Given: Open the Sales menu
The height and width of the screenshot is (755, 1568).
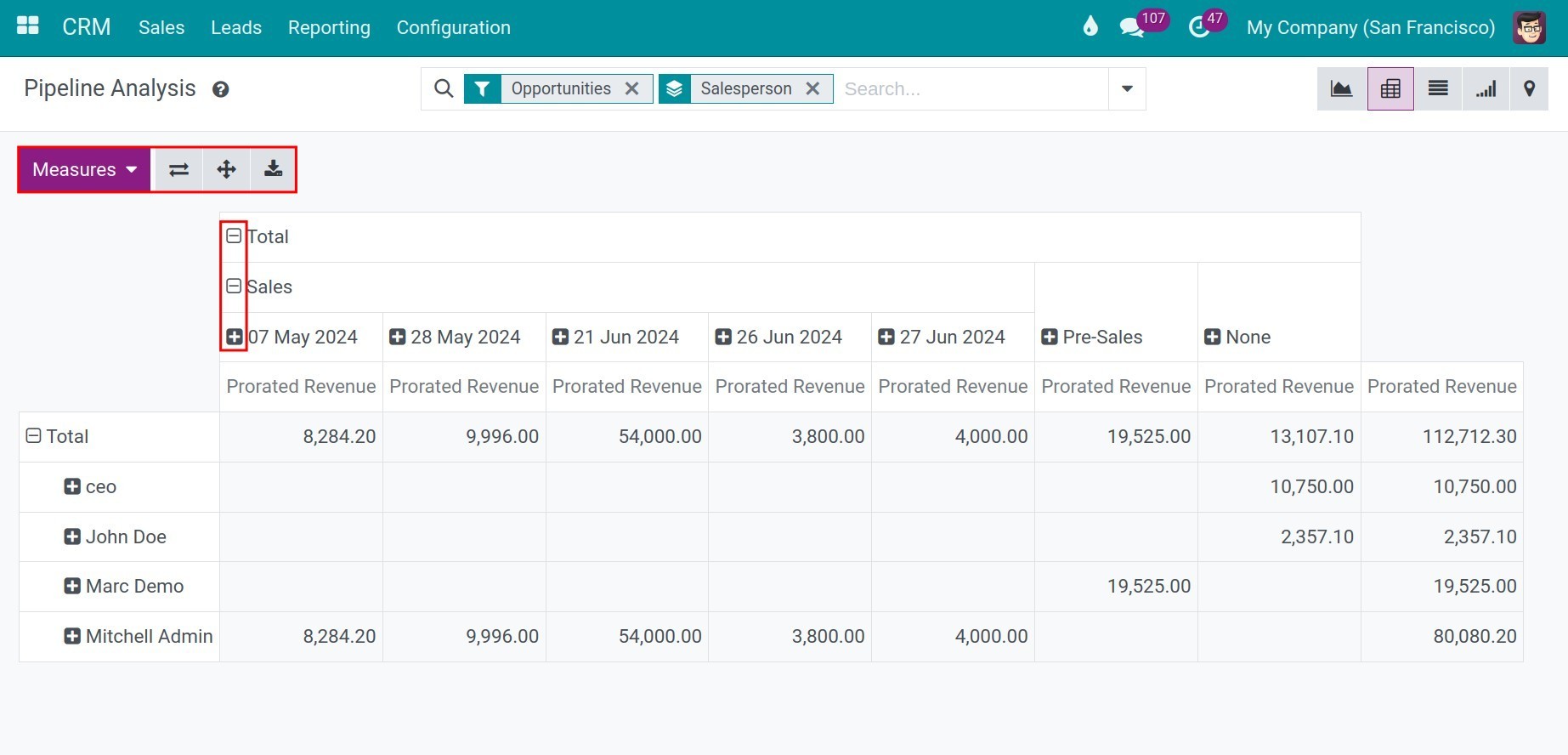Looking at the screenshot, I should pos(161,27).
